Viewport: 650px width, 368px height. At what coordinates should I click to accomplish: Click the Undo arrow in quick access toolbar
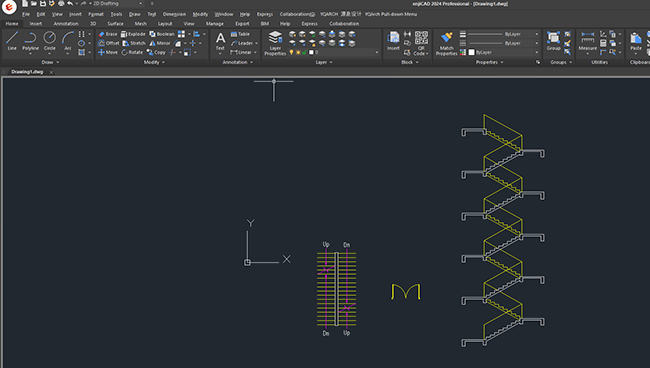[x=70, y=3]
